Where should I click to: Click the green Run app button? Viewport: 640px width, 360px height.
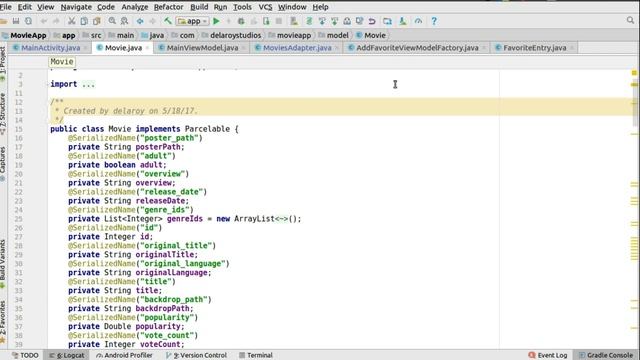[x=216, y=21]
